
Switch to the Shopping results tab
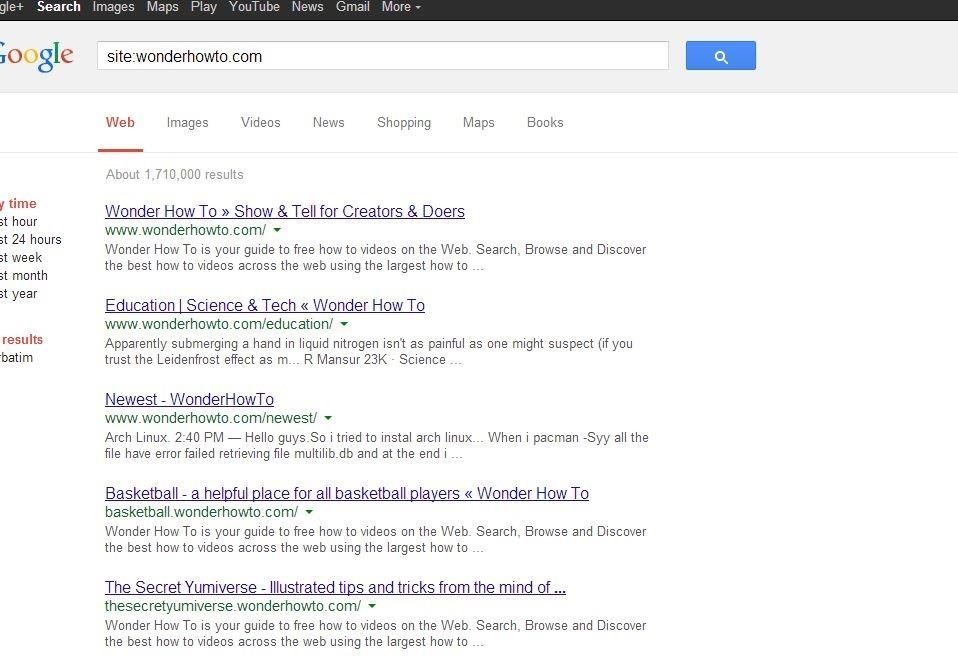click(404, 122)
